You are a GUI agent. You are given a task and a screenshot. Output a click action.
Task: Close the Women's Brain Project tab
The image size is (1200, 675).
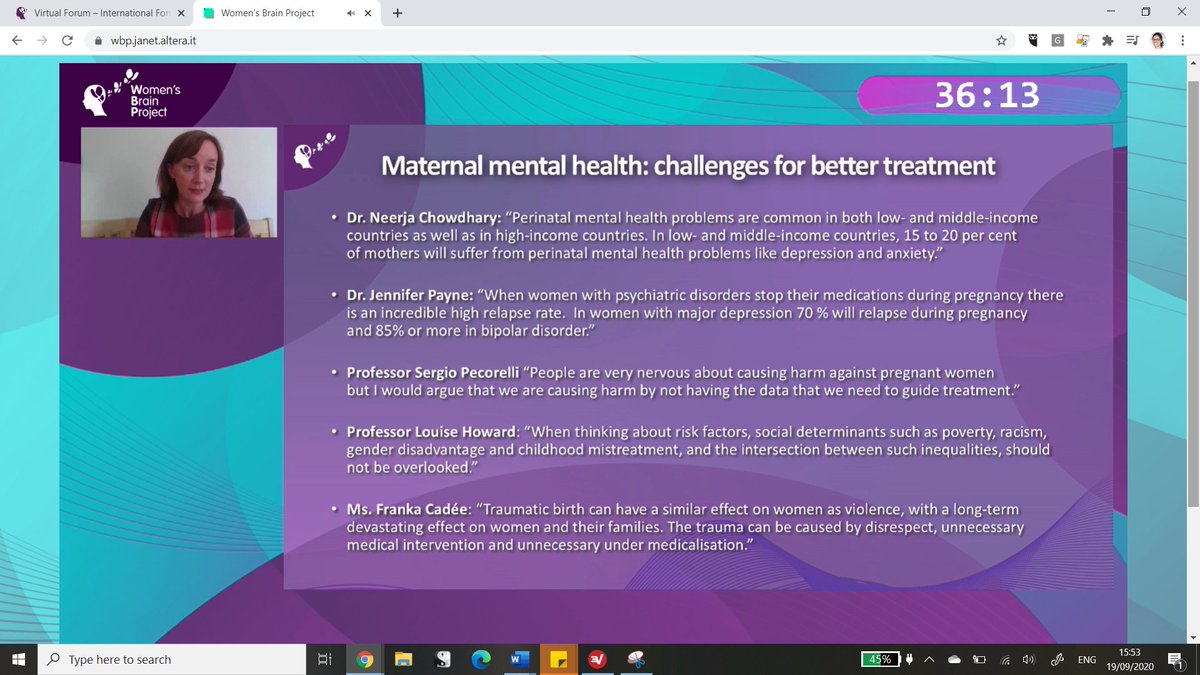[x=369, y=14]
